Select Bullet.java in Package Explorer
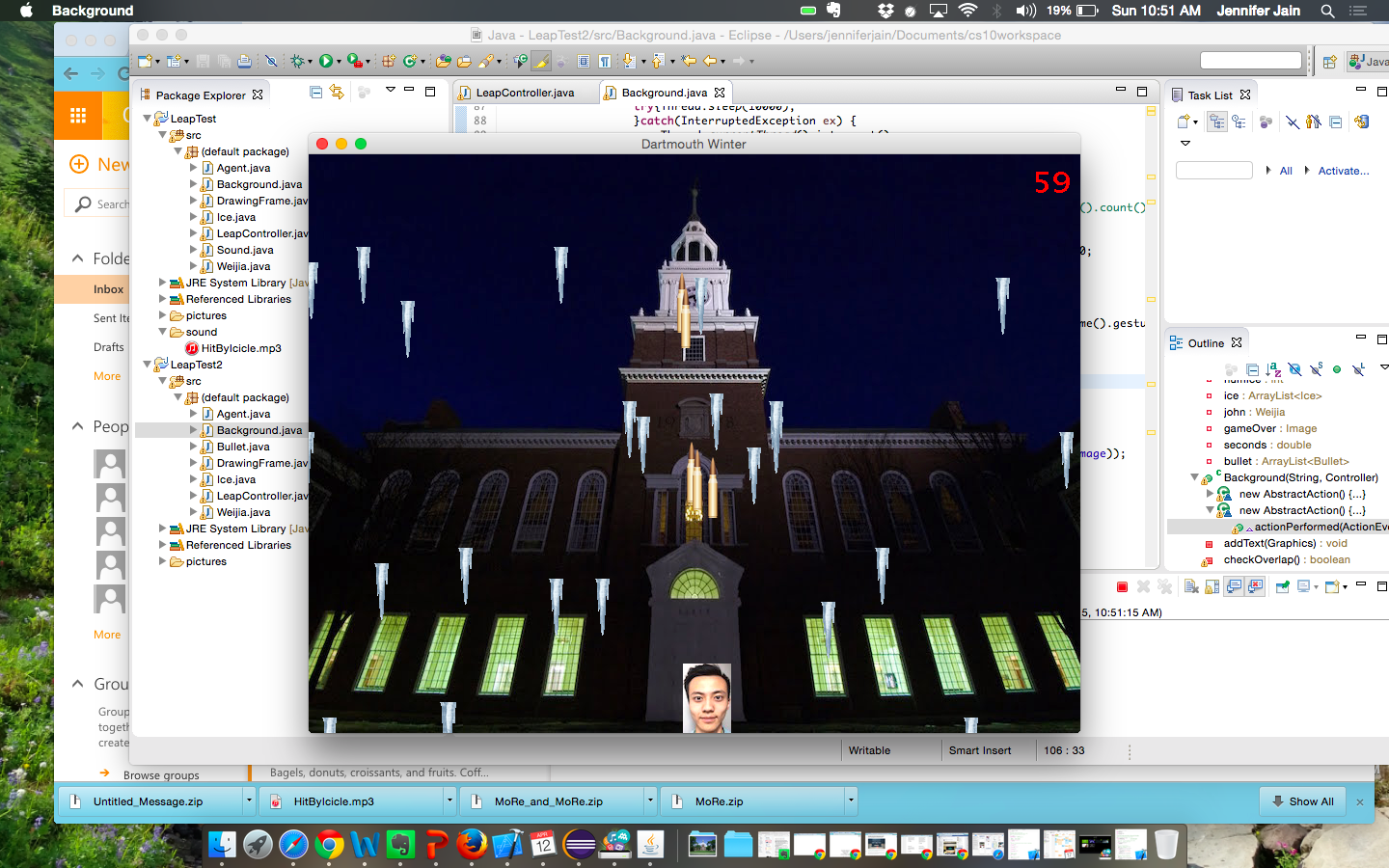Screen dimensions: 1389x868 pyautogui.click(x=243, y=447)
